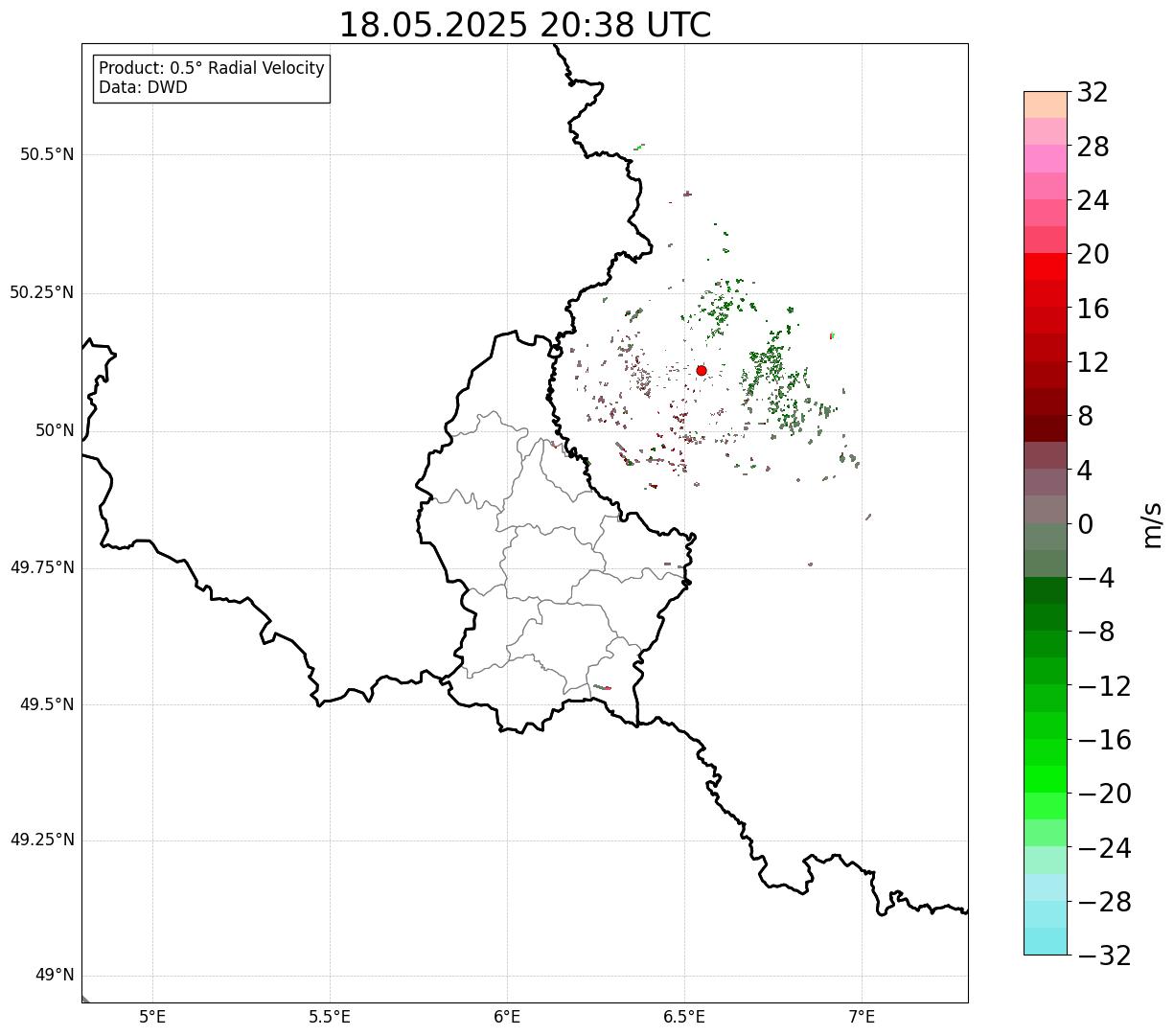This screenshot has width=1174, height=1036.
Task: Click the colorbar tick label 32
Action: [1093, 93]
